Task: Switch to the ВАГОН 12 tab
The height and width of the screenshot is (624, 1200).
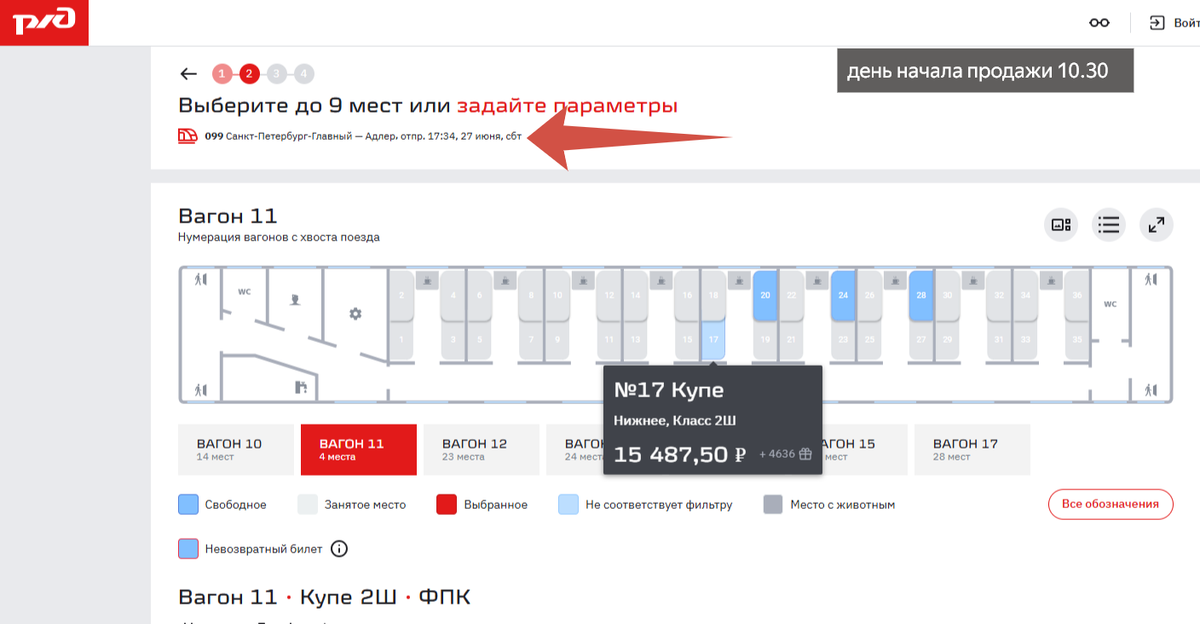Action: [481, 449]
